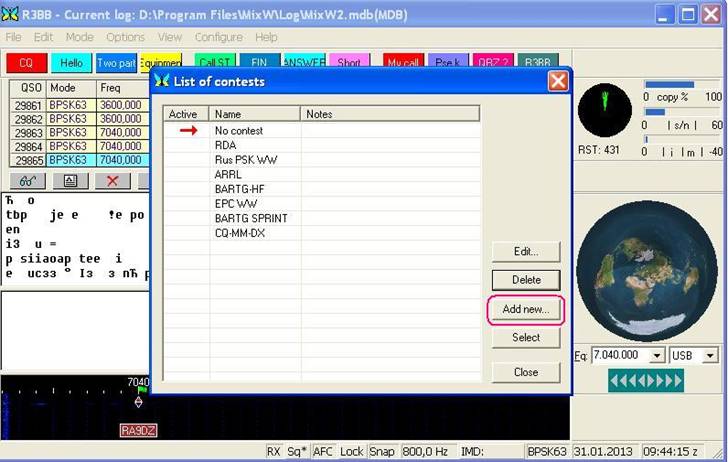Click the teal frequency tuning arrows bar
Screen dimensions: 728x462
(646, 380)
